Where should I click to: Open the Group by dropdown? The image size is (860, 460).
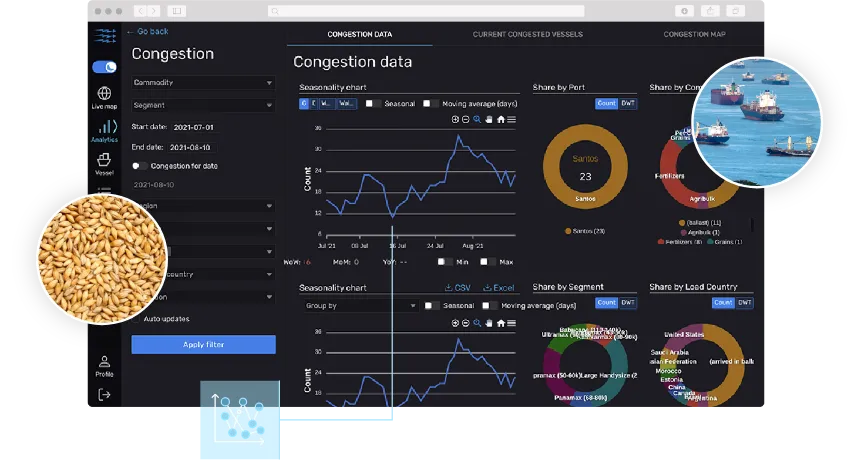point(360,306)
